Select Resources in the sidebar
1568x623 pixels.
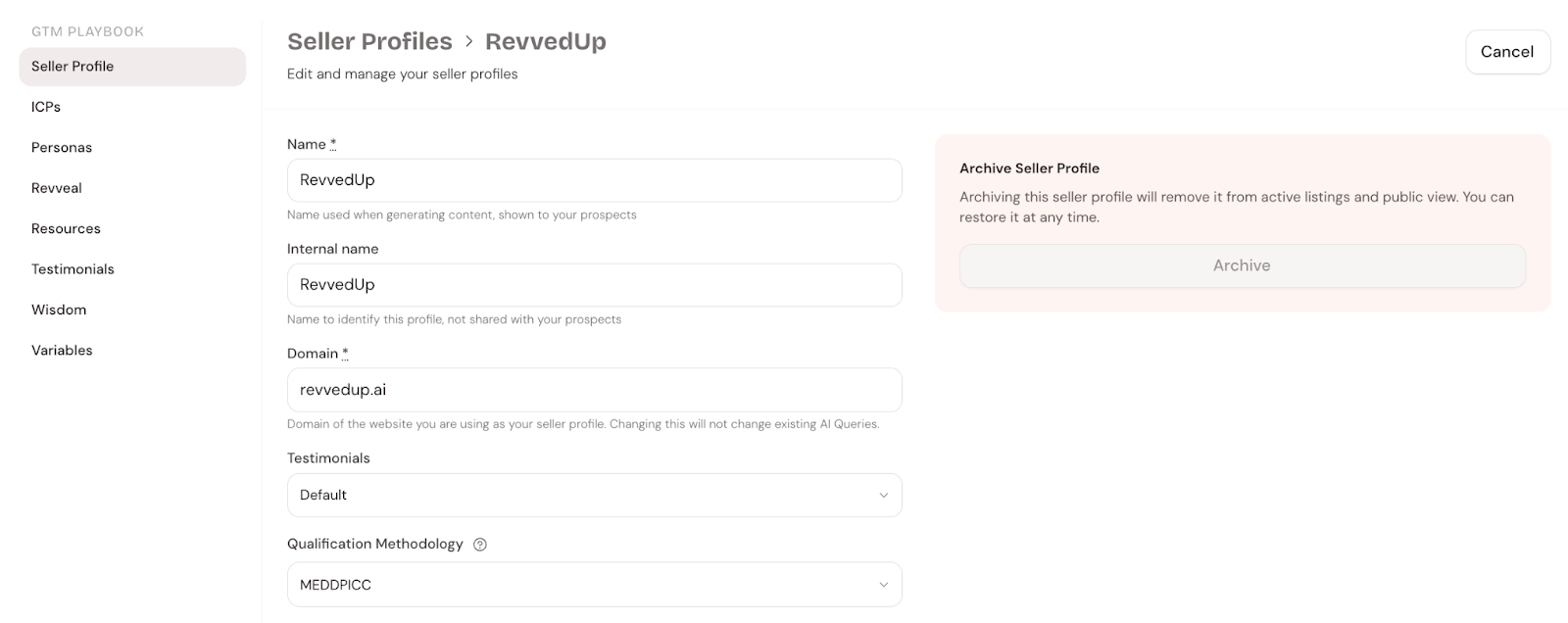[x=66, y=229]
